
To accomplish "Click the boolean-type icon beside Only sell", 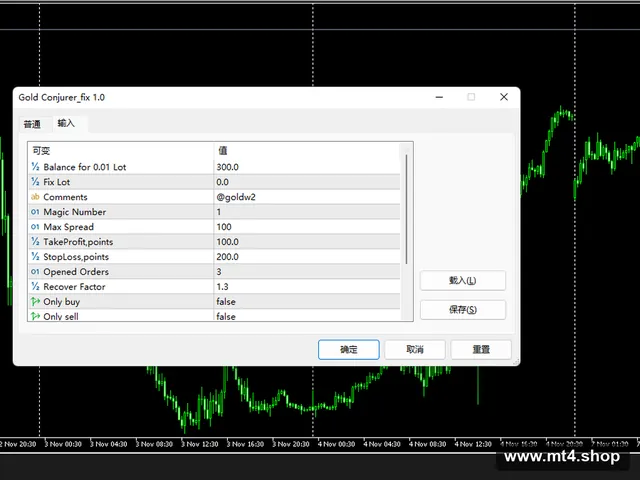I will click(x=35, y=316).
